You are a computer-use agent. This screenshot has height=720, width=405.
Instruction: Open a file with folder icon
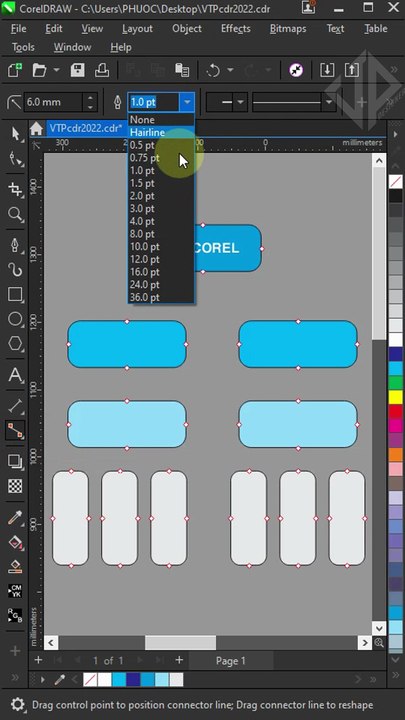(40, 70)
